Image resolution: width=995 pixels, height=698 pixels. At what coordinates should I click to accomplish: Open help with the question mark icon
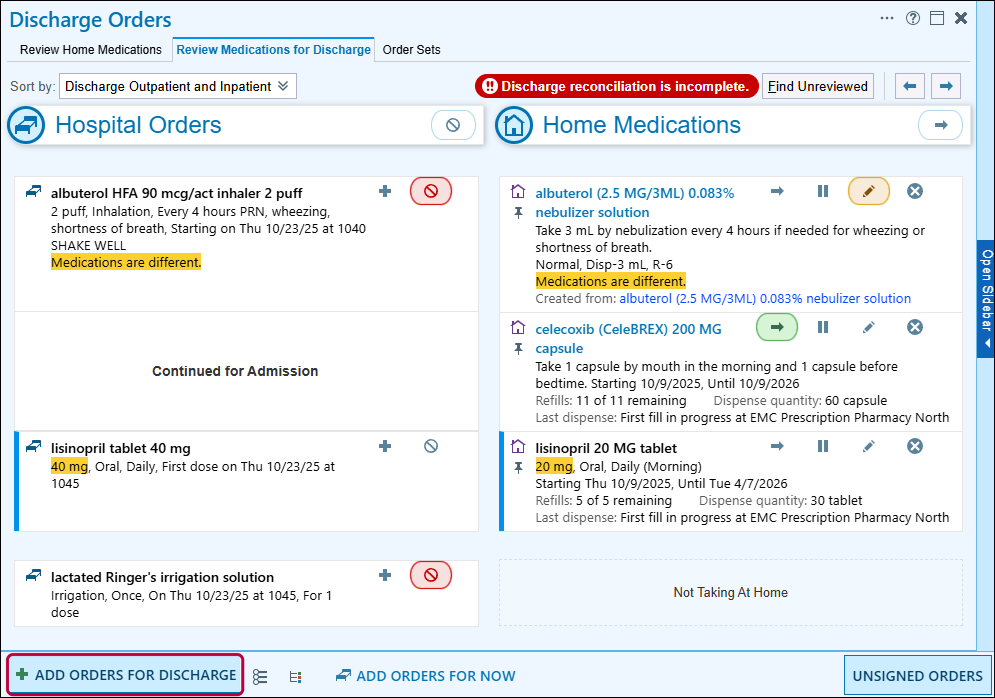(913, 18)
